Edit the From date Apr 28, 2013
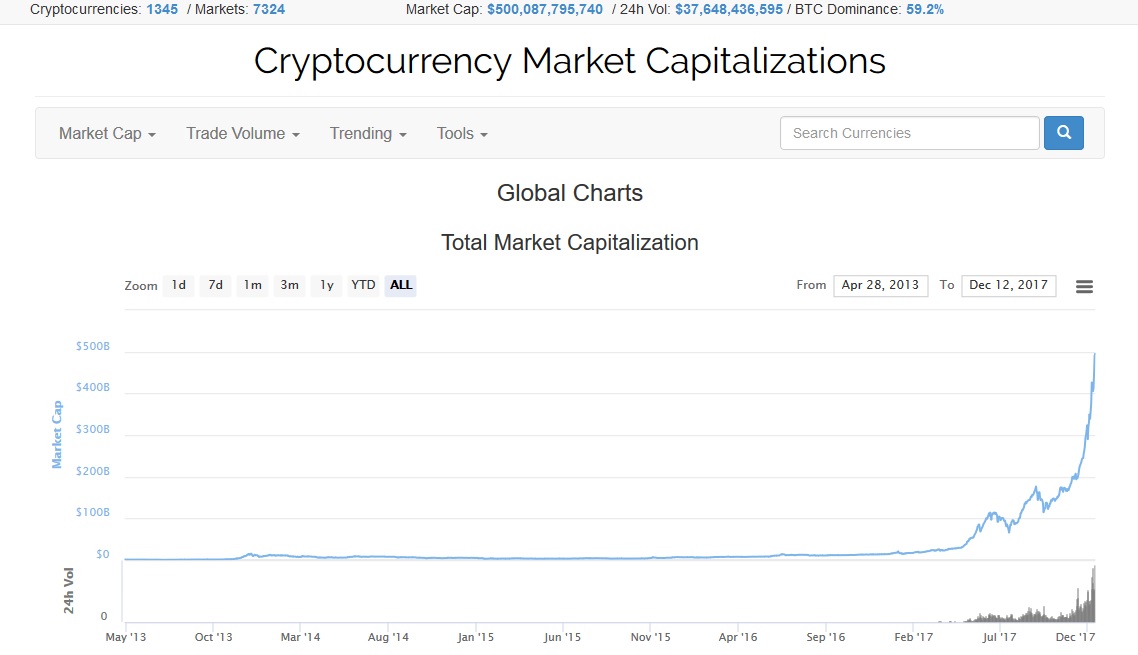The image size is (1138, 655). point(880,285)
